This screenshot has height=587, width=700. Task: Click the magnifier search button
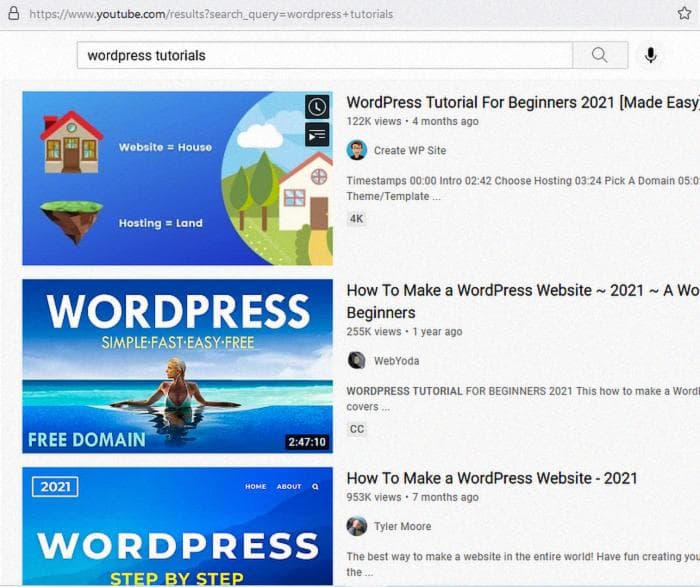coord(600,55)
